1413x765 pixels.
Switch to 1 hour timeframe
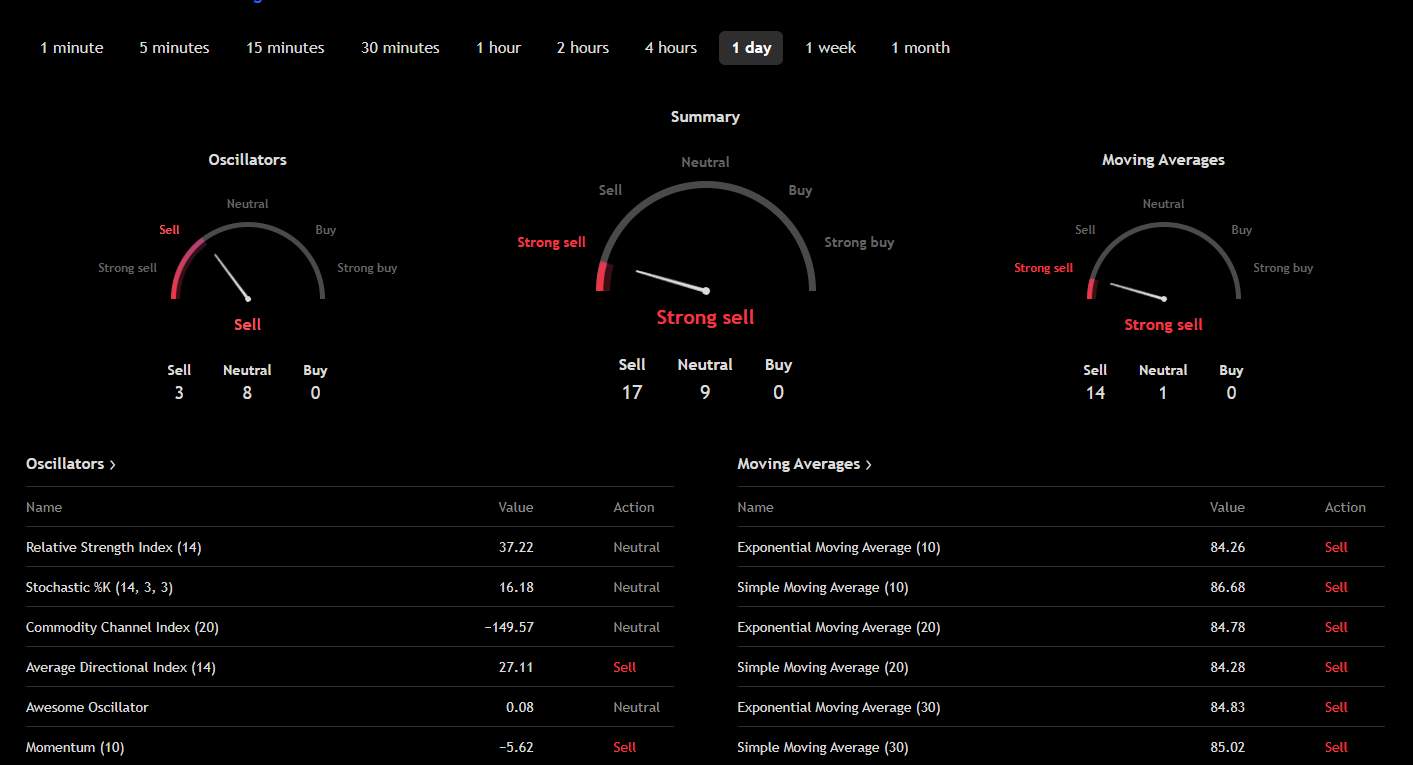click(x=498, y=48)
